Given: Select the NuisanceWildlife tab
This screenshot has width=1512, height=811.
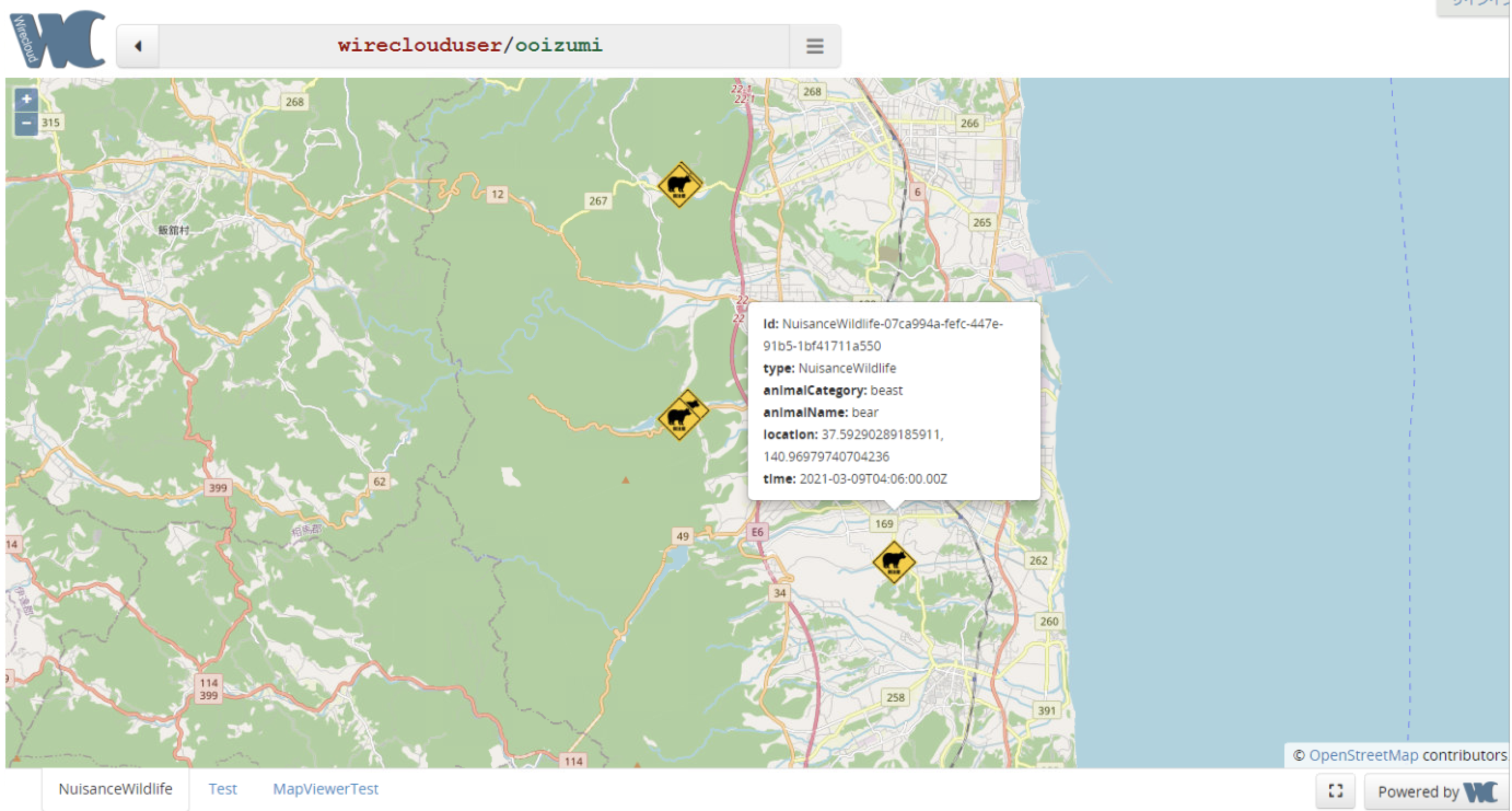Looking at the screenshot, I should pyautogui.click(x=115, y=789).
